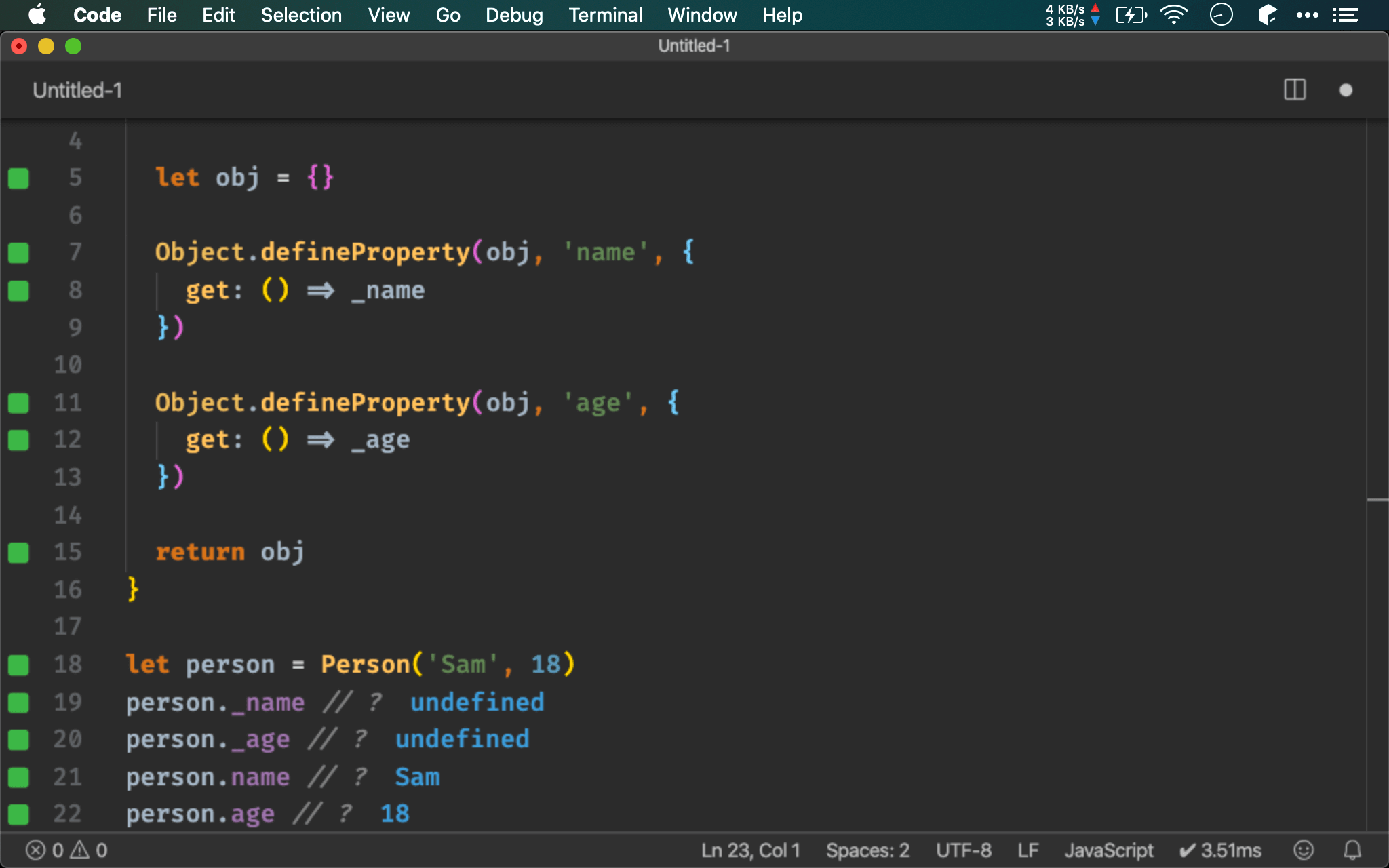Toggle the green coverage marker on line 5
Image resolution: width=1389 pixels, height=868 pixels.
coord(18,178)
